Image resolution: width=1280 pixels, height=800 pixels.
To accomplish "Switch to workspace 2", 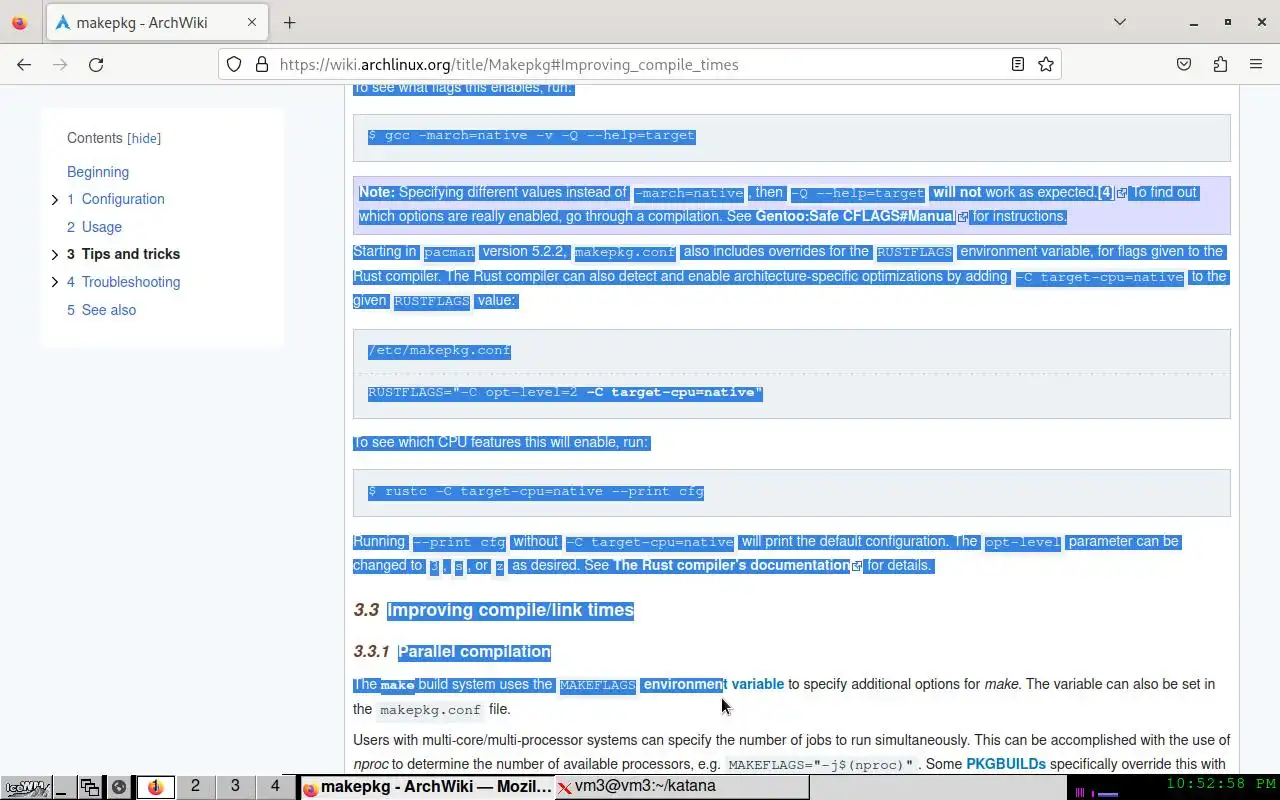I will pyautogui.click(x=195, y=786).
